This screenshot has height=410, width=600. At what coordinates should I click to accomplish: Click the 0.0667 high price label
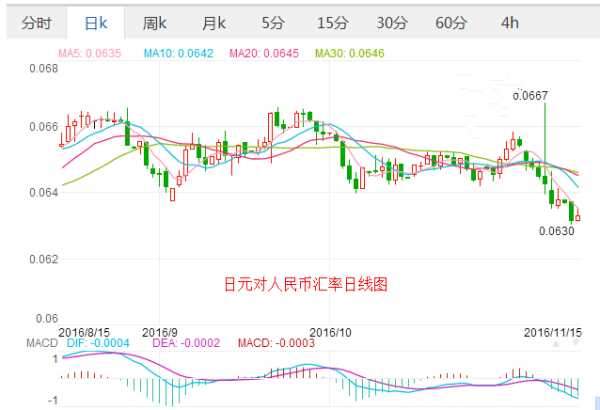pyautogui.click(x=530, y=95)
